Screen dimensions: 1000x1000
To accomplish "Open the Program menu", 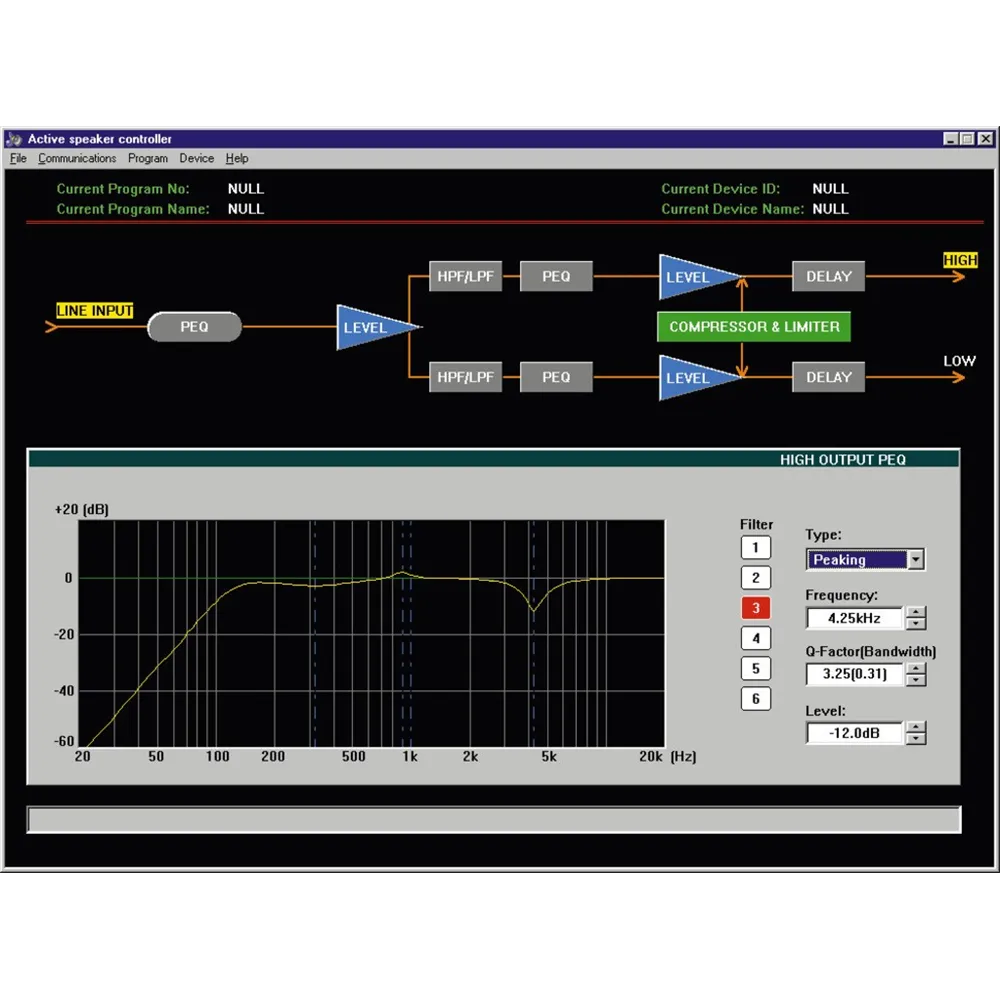I will pos(148,158).
